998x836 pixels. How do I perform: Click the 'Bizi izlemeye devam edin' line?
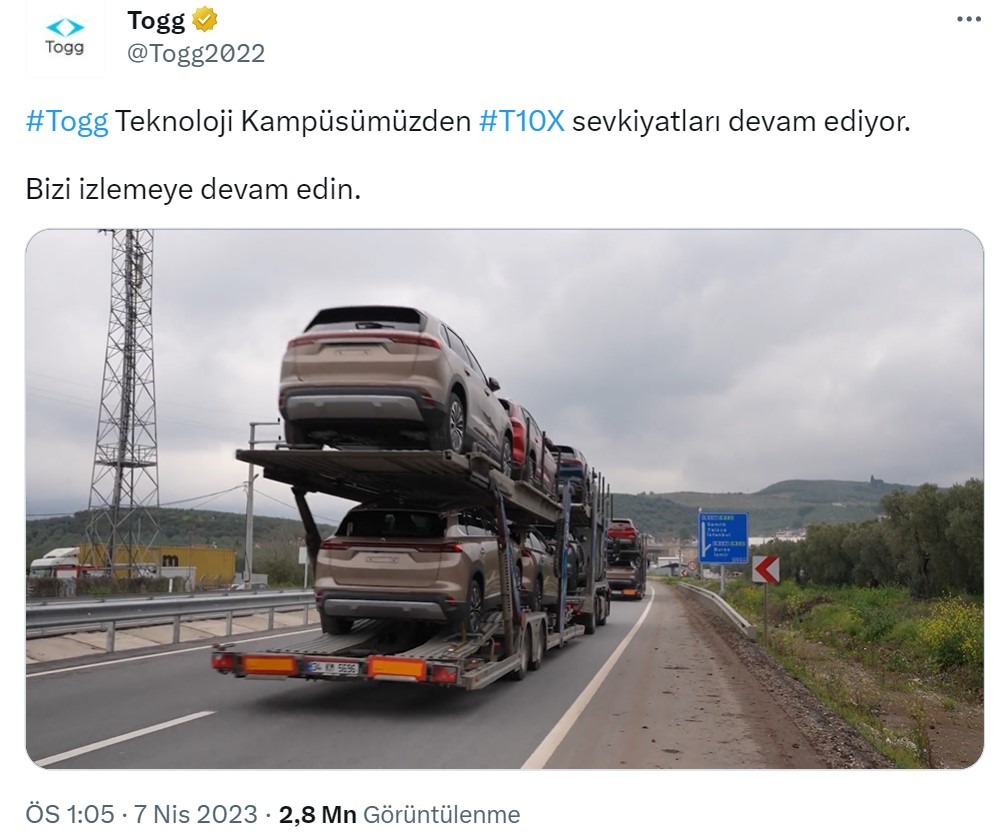click(x=193, y=189)
